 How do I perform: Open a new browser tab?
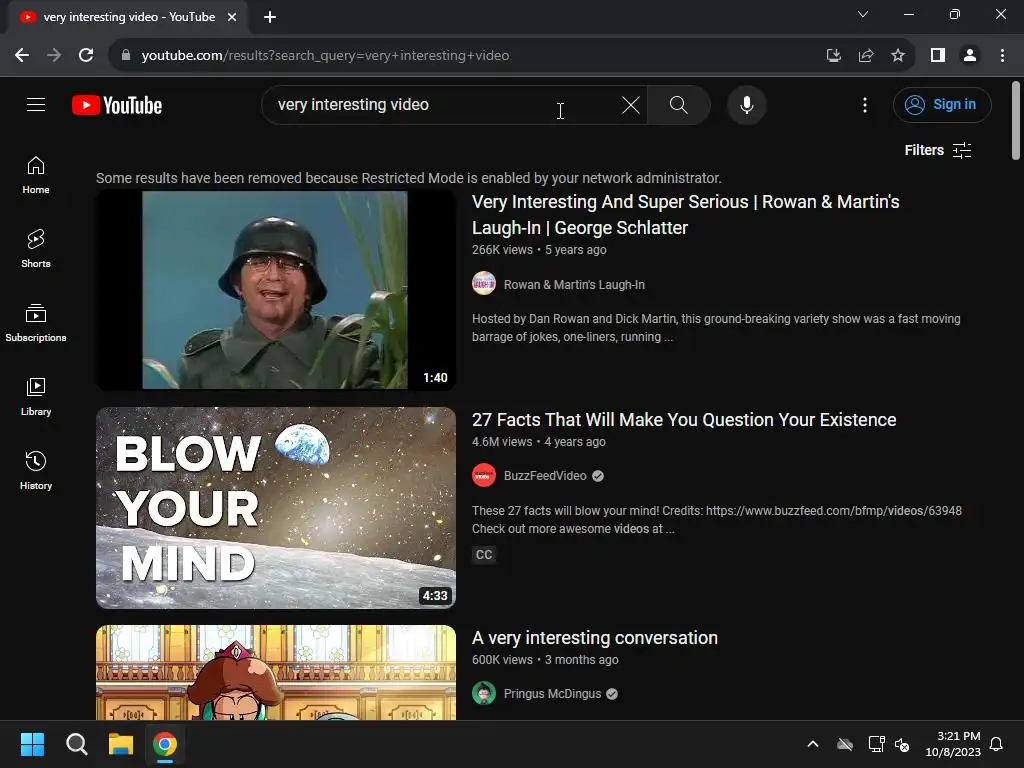pos(270,18)
